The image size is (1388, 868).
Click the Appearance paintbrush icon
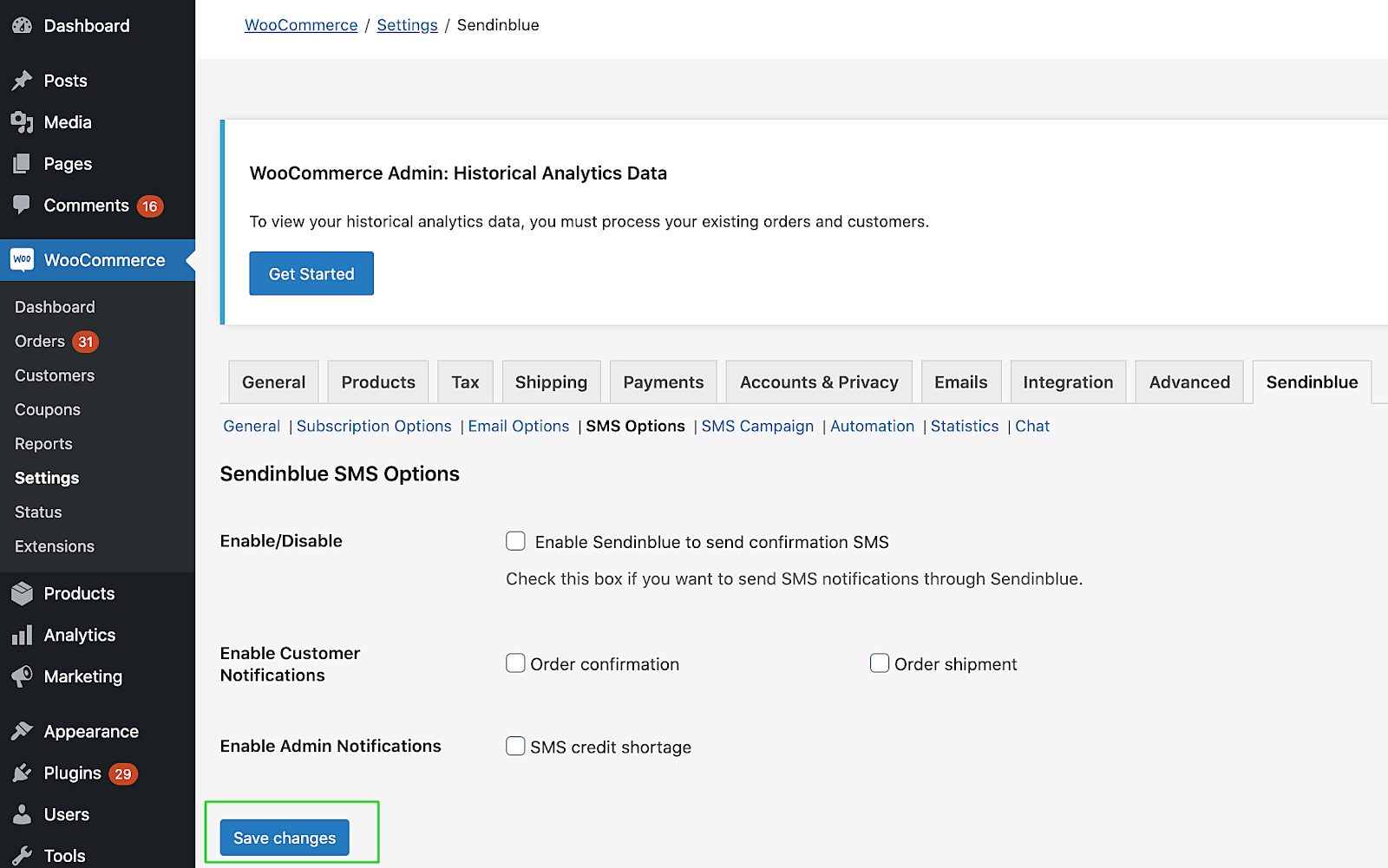pos(22,731)
